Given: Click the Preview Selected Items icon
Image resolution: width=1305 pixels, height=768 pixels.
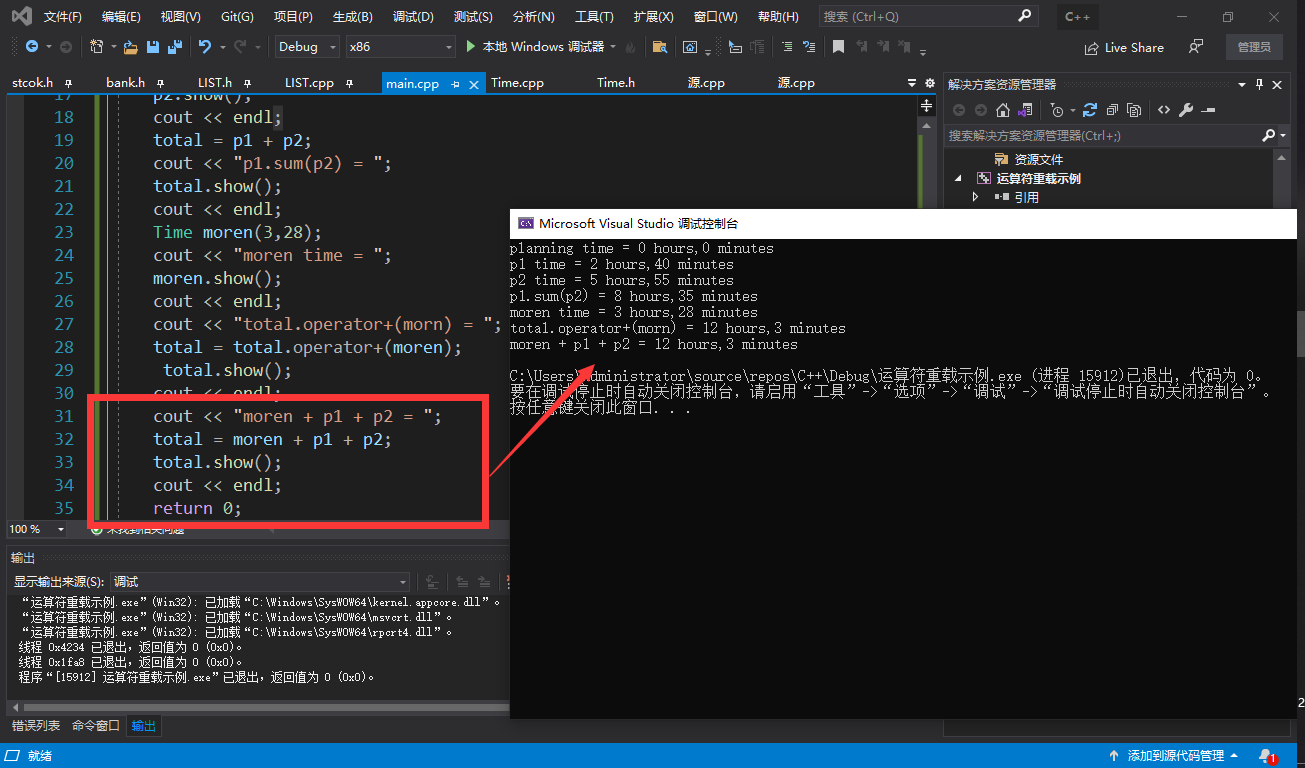Looking at the screenshot, I should [x=1208, y=110].
